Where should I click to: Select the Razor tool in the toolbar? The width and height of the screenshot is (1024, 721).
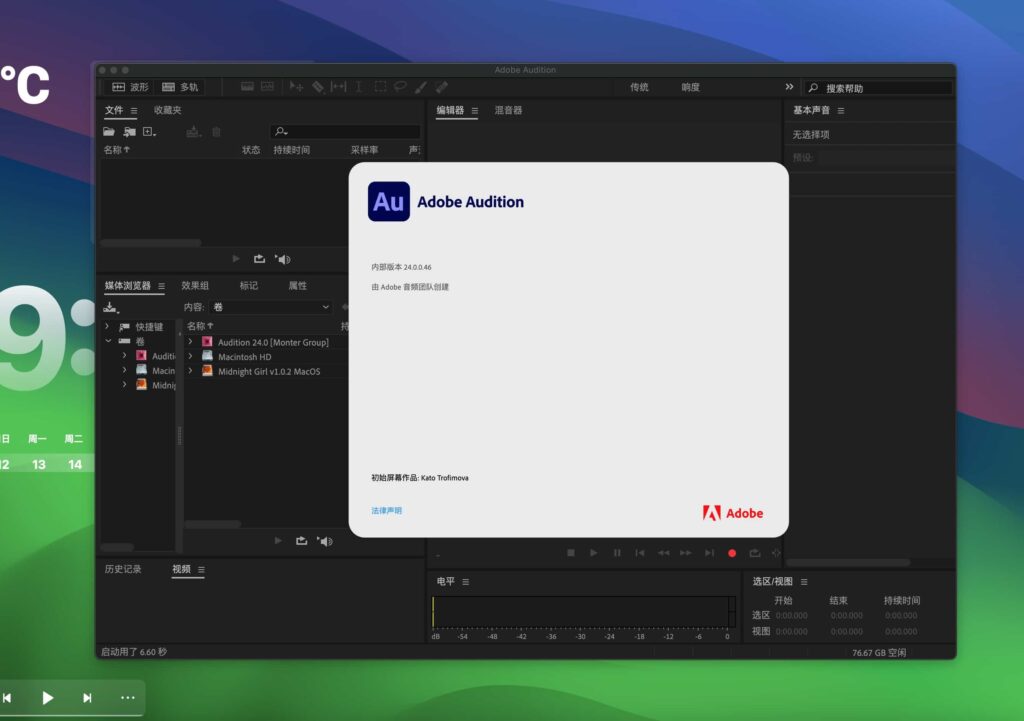click(x=320, y=87)
